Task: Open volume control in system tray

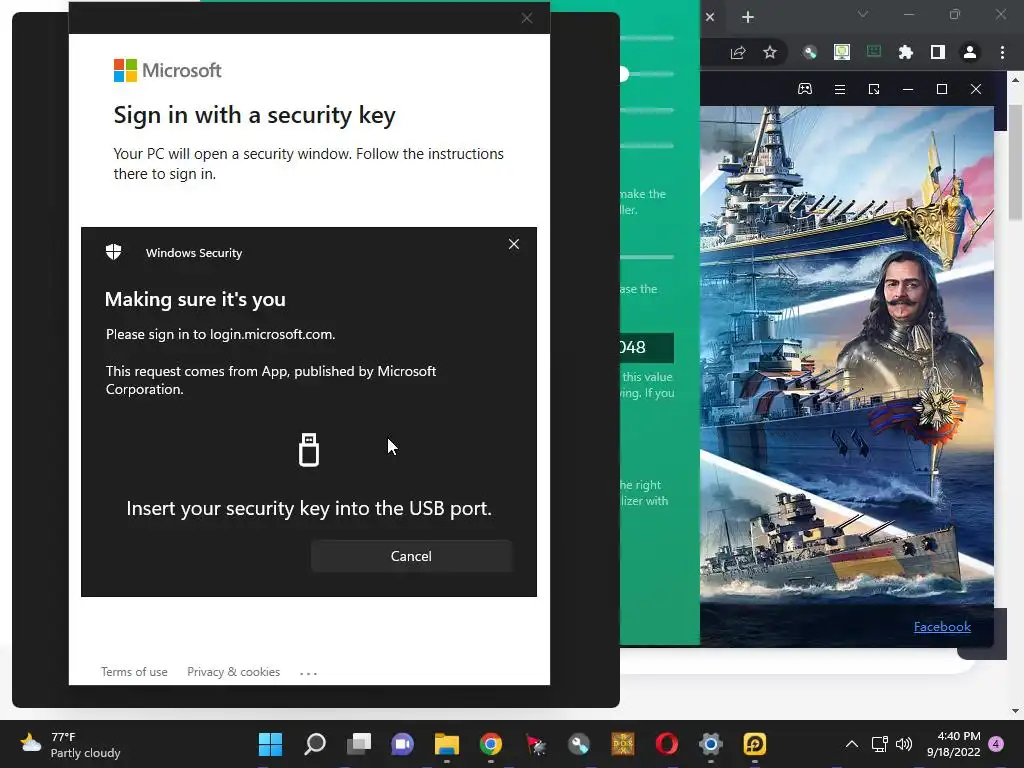Action: click(x=904, y=744)
